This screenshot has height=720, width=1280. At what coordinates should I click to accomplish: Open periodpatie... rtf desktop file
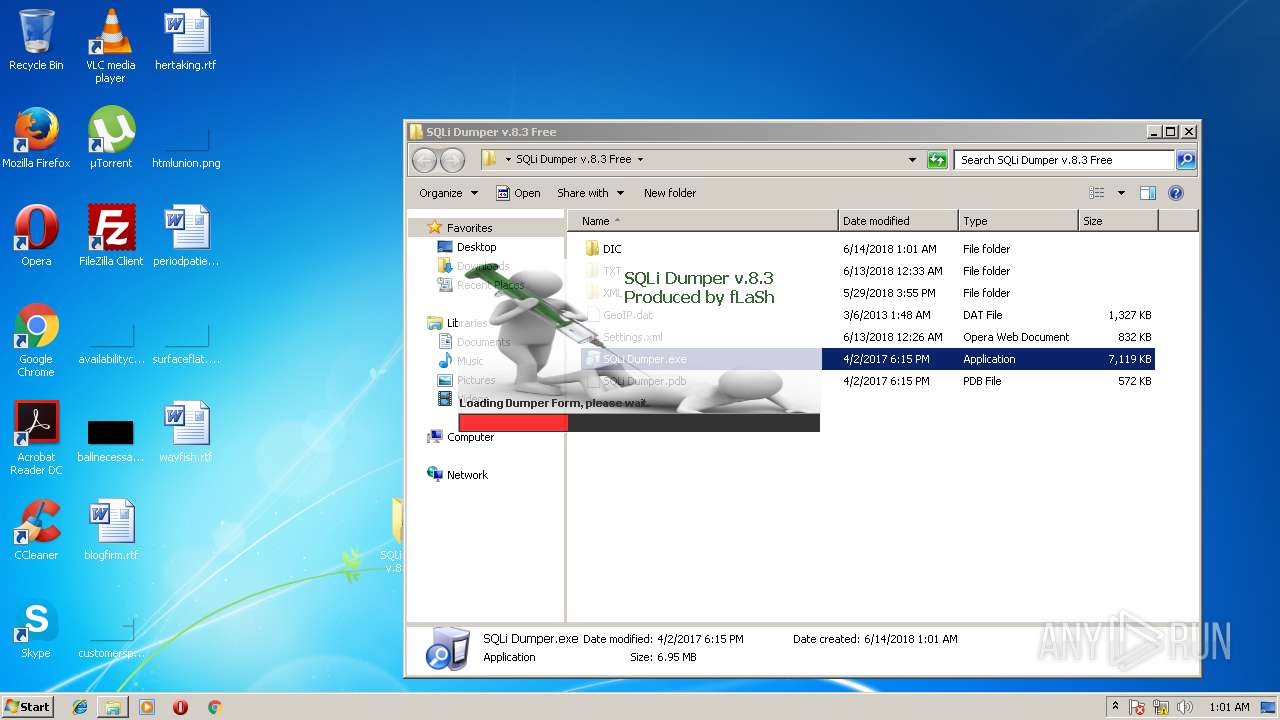point(186,236)
